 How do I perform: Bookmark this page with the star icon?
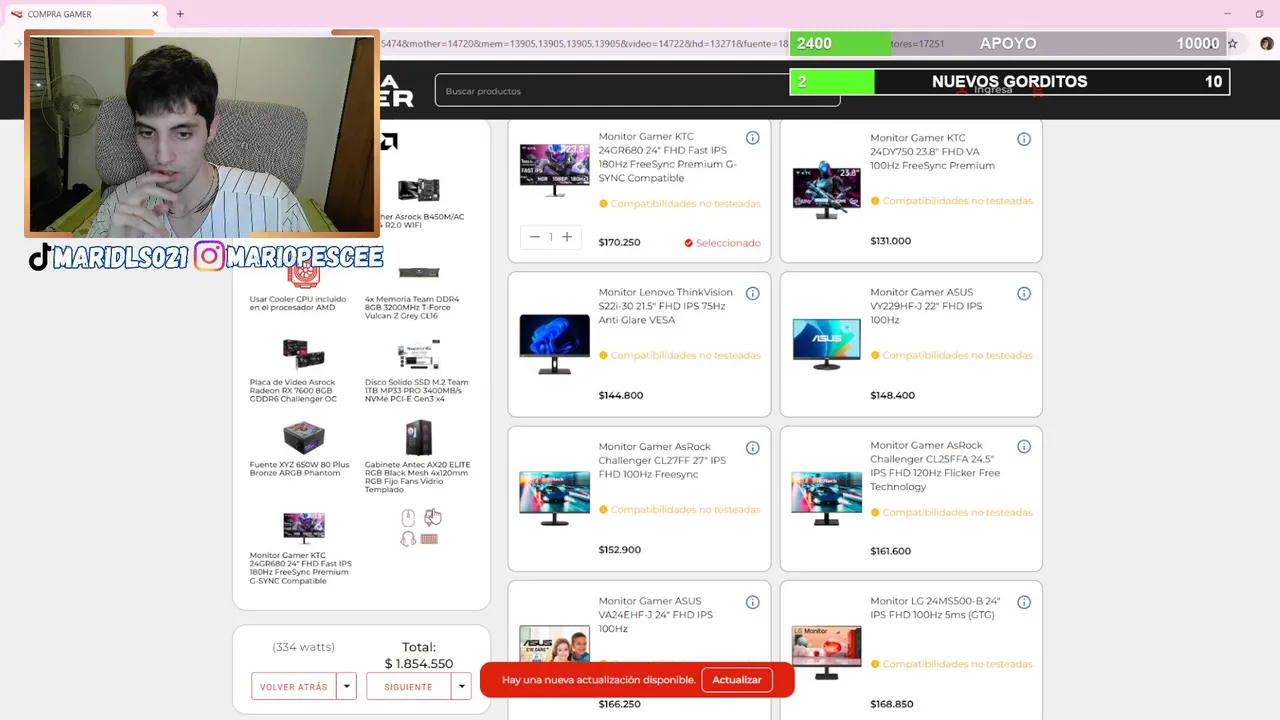pyautogui.click(x=1232, y=44)
